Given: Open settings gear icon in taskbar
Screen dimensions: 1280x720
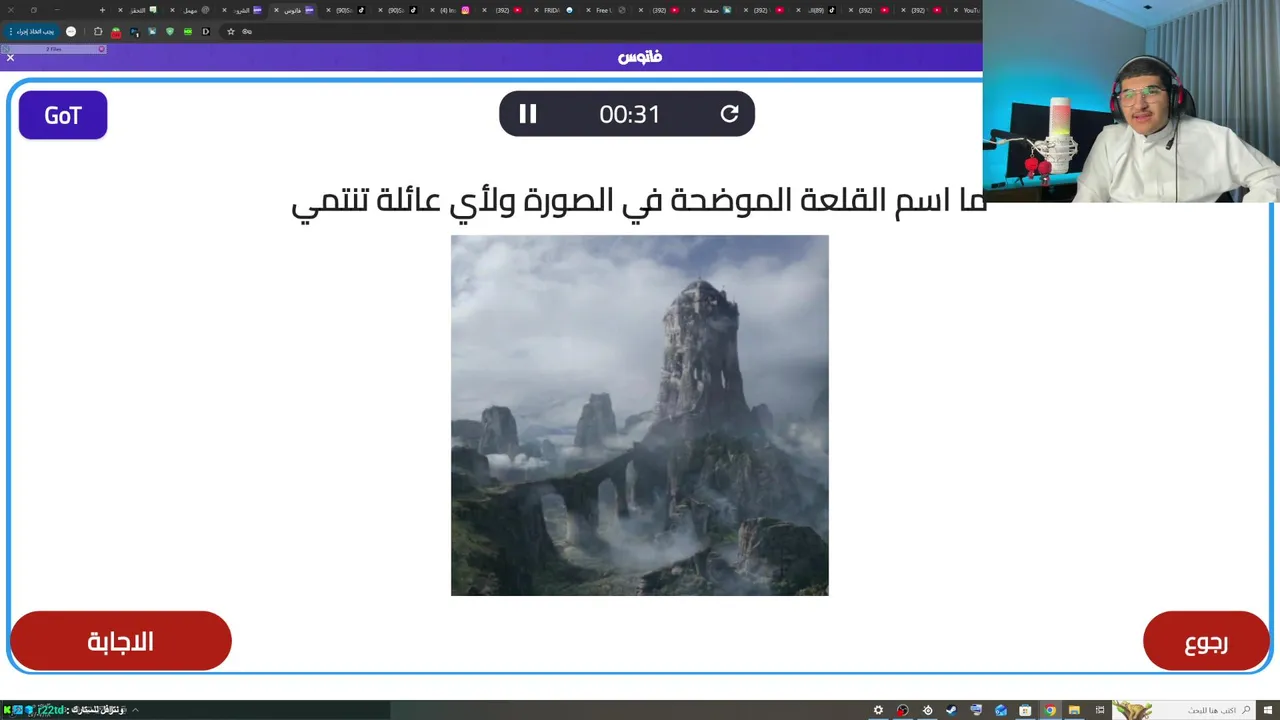Looking at the screenshot, I should (x=878, y=710).
